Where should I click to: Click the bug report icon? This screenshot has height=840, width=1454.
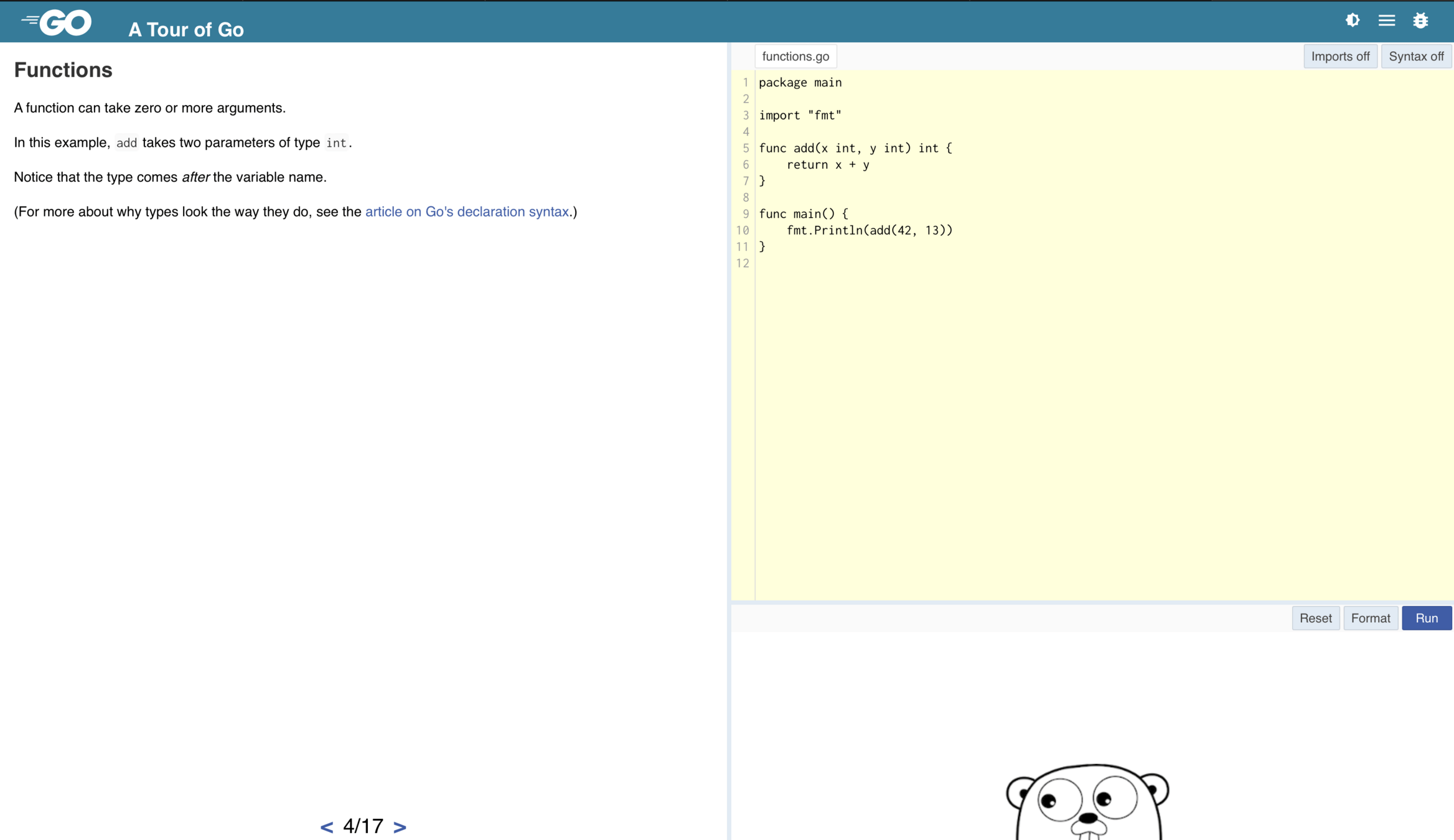point(1420,21)
